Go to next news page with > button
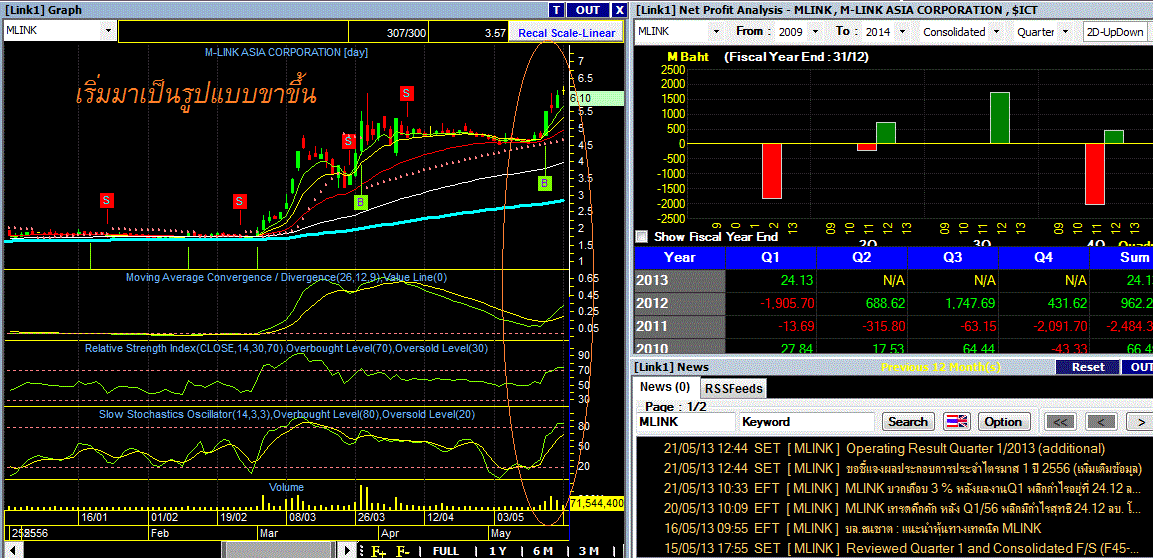This screenshot has width=1153, height=558. 1140,421
